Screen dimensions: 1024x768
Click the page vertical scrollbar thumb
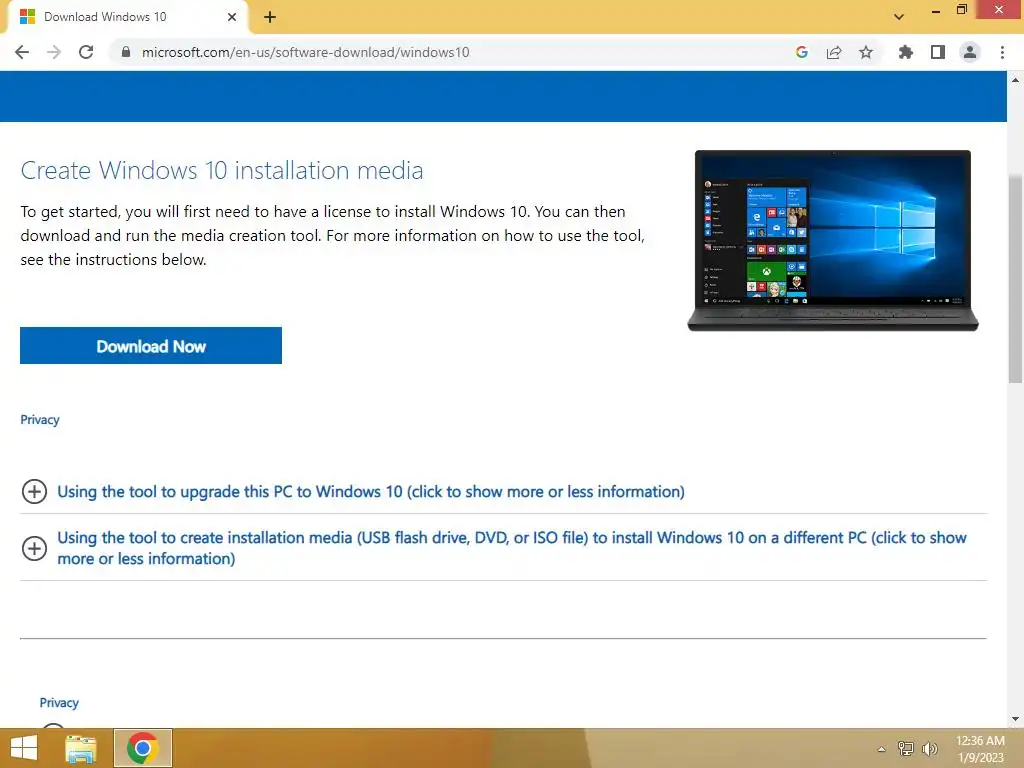tap(1015, 280)
